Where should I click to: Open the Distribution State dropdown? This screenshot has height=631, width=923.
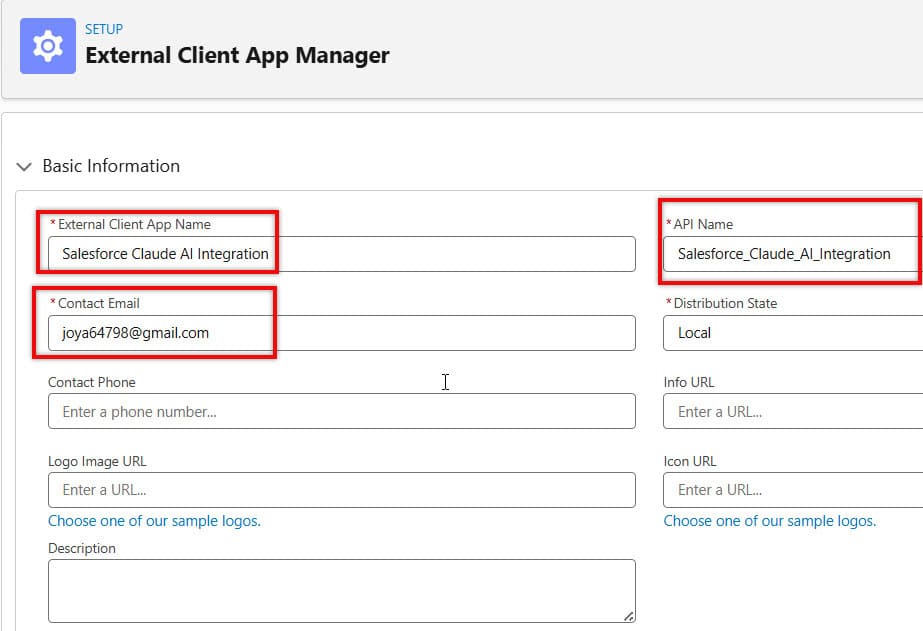pyautogui.click(x=793, y=333)
